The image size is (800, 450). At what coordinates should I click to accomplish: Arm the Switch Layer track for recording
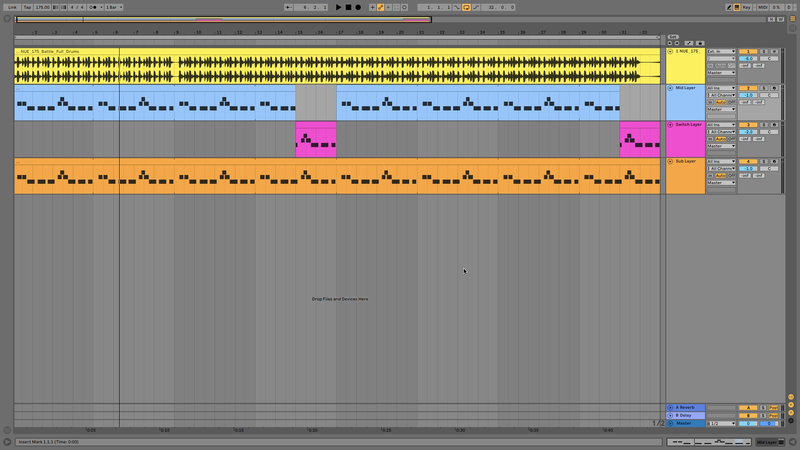click(x=774, y=125)
